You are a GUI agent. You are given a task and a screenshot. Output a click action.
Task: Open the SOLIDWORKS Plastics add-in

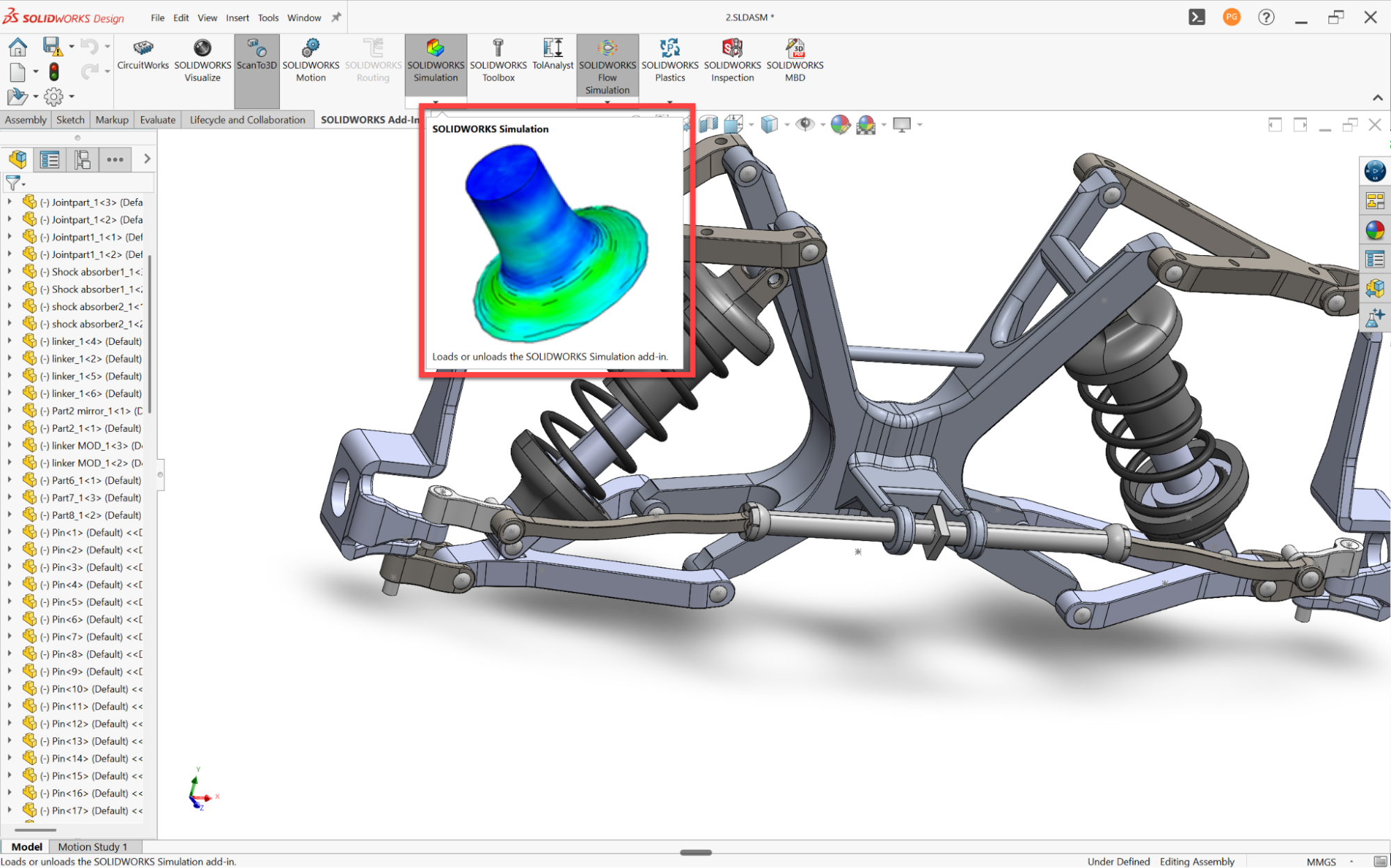tap(669, 61)
